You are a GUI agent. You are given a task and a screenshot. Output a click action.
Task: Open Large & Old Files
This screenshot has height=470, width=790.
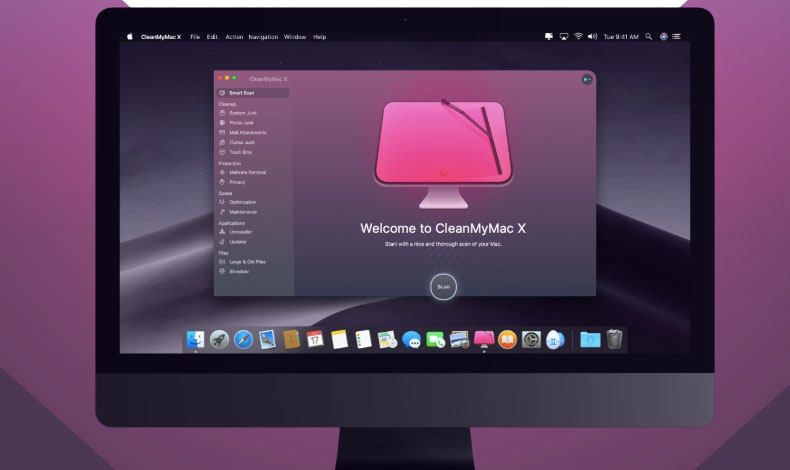245,261
